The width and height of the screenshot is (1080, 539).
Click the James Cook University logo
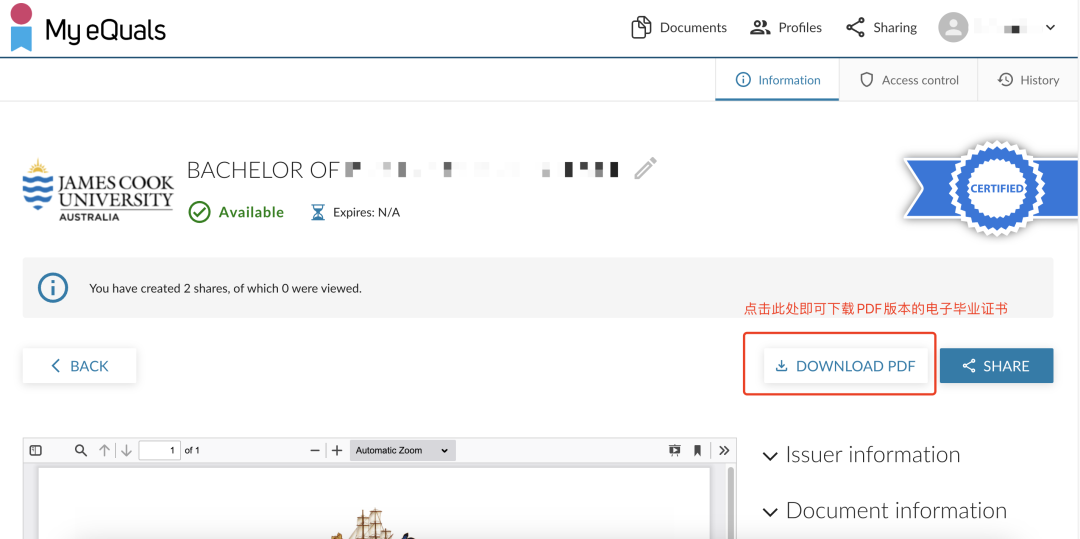coord(98,190)
